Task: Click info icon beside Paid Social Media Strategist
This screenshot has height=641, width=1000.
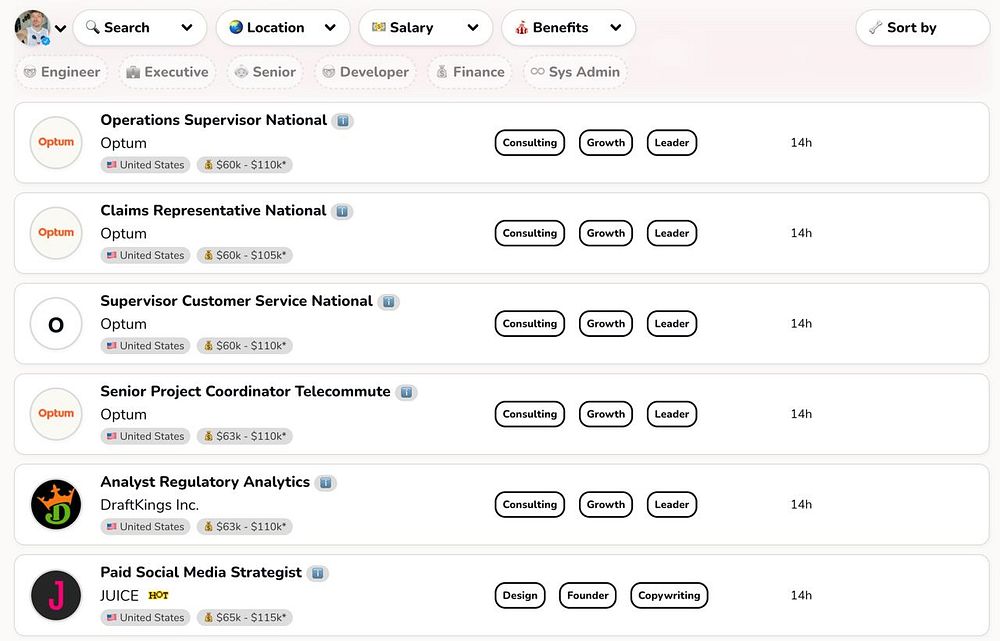Action: click(317, 573)
